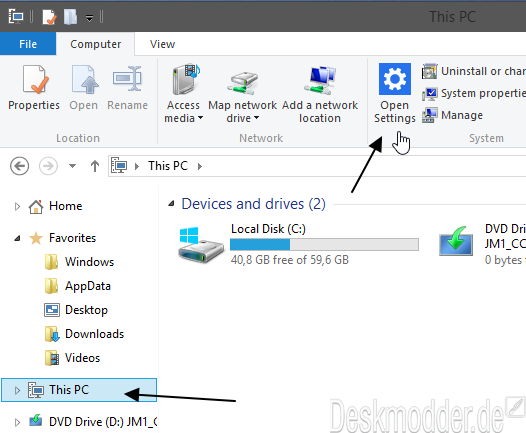Viewport: 526px width, 433px height.
Task: Expand the Home tree node
Action: [17, 206]
